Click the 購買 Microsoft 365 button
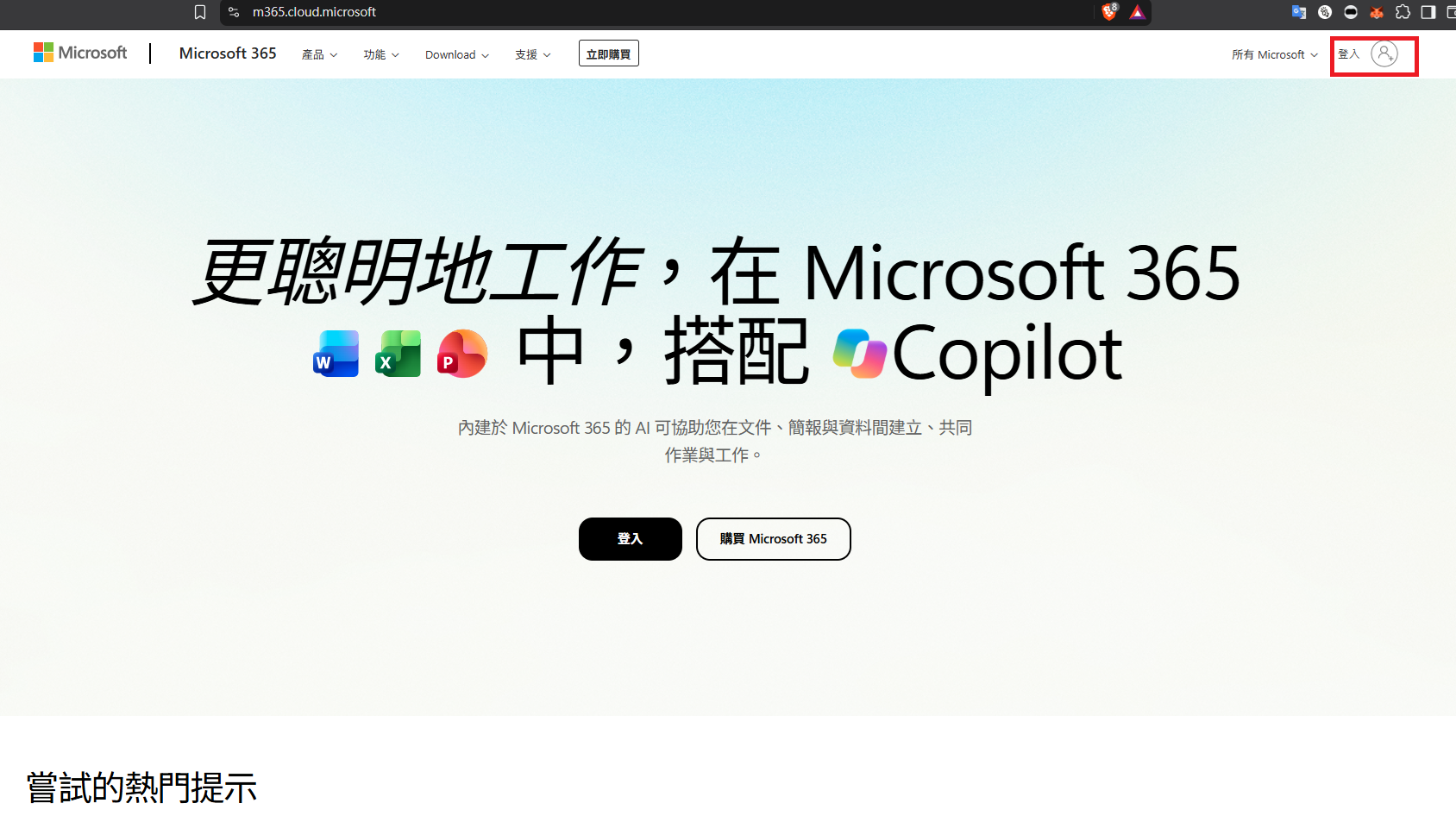1456x822 pixels. coord(774,539)
